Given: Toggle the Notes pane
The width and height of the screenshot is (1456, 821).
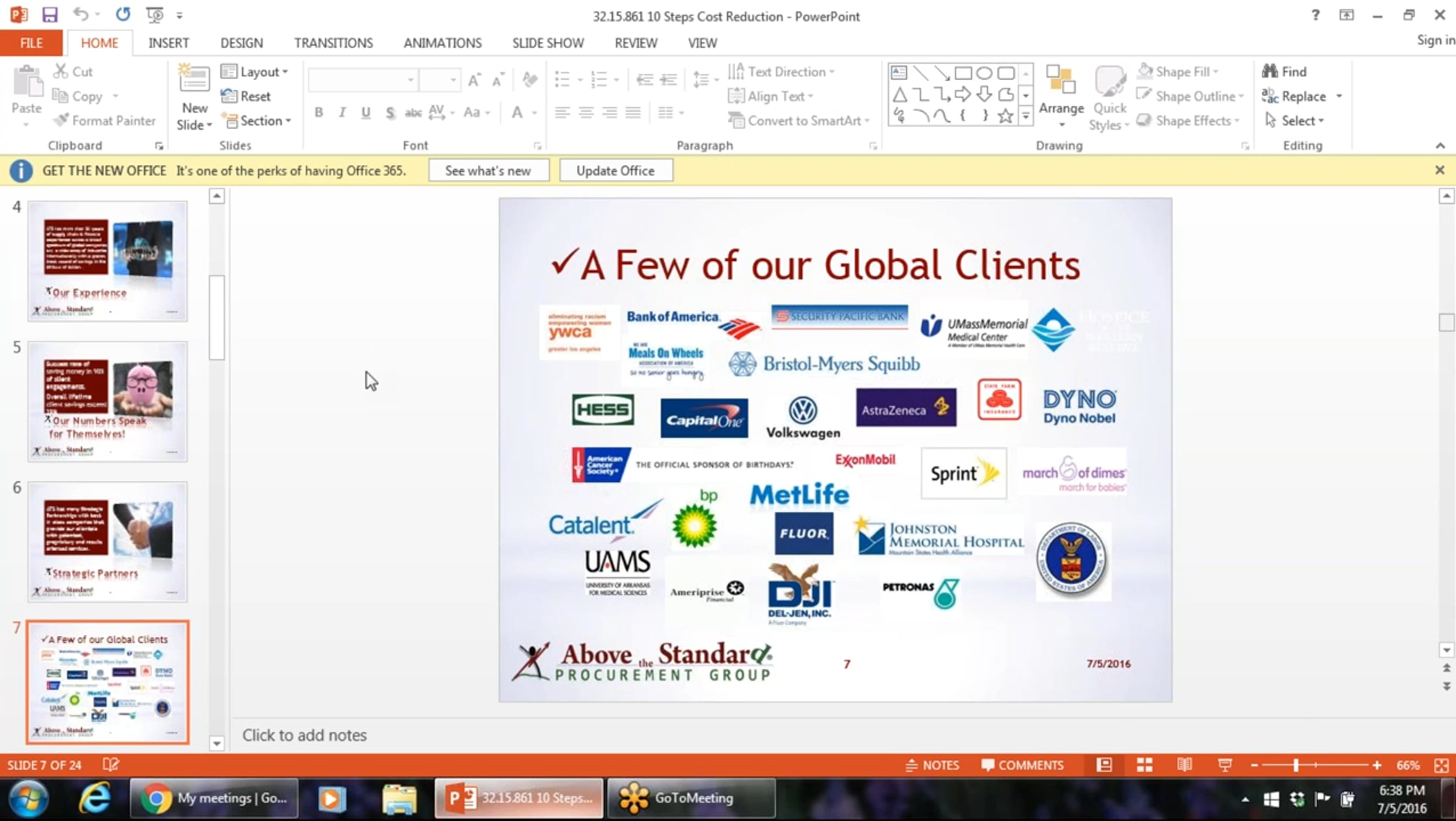Looking at the screenshot, I should 932,765.
